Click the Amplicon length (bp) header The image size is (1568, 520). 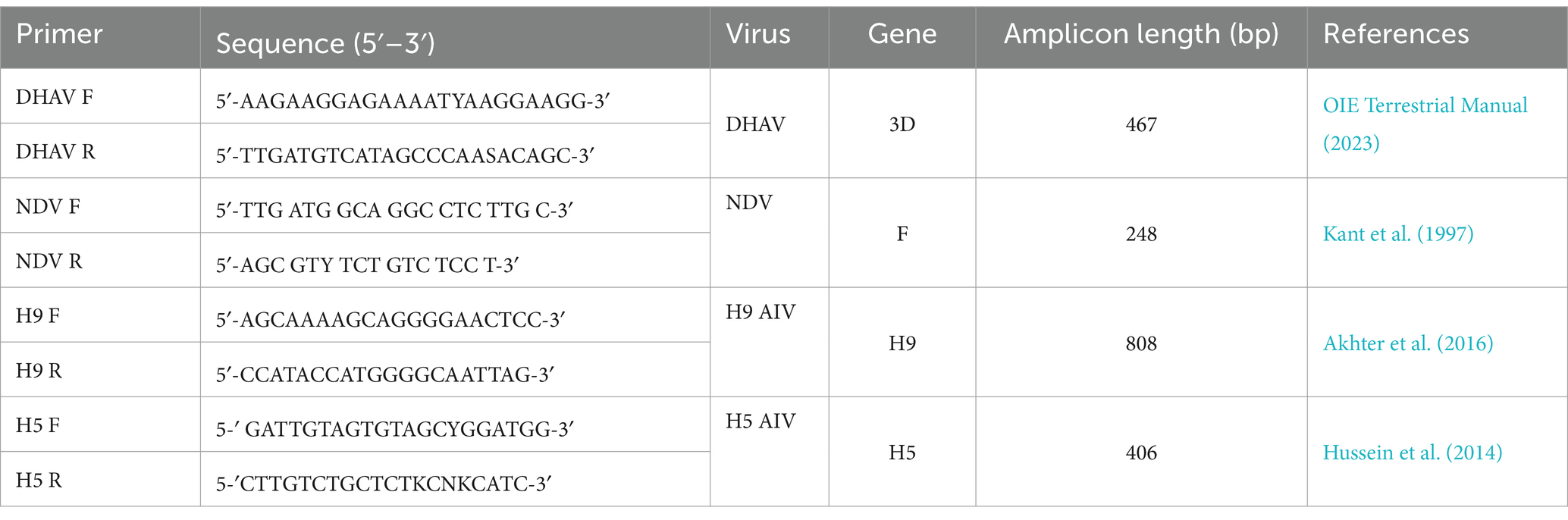pos(1141,34)
